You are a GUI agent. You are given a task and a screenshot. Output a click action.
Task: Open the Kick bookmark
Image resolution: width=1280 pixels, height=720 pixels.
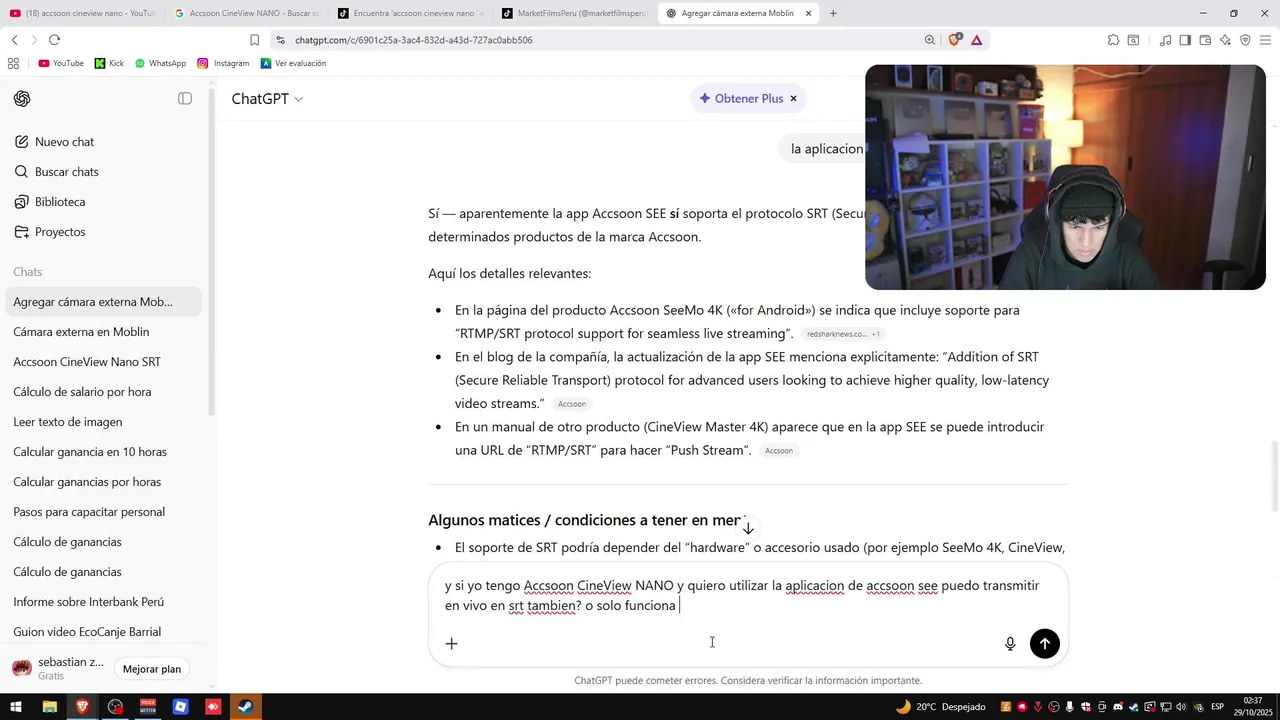109,63
